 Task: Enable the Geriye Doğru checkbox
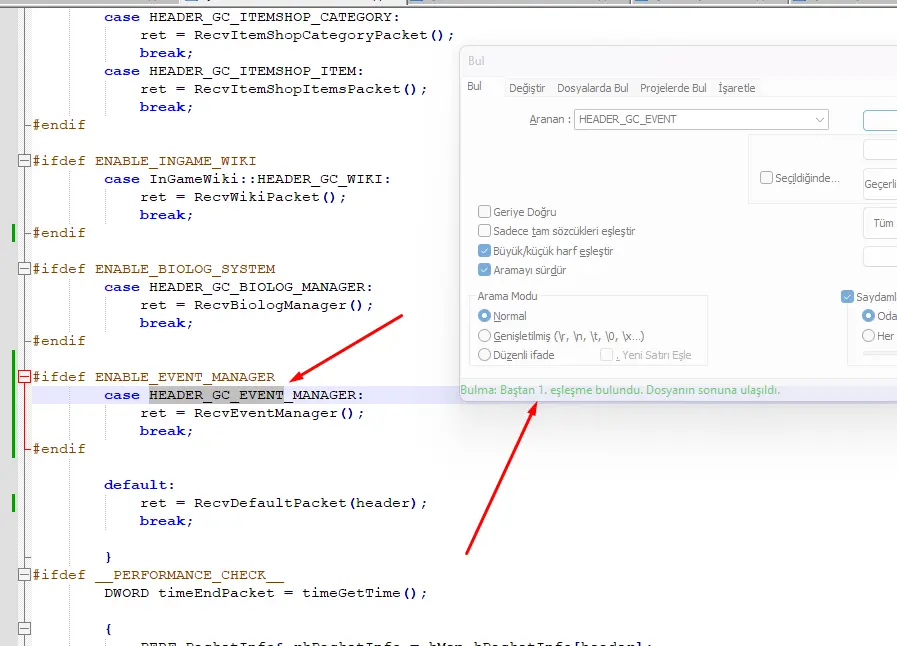(x=485, y=212)
